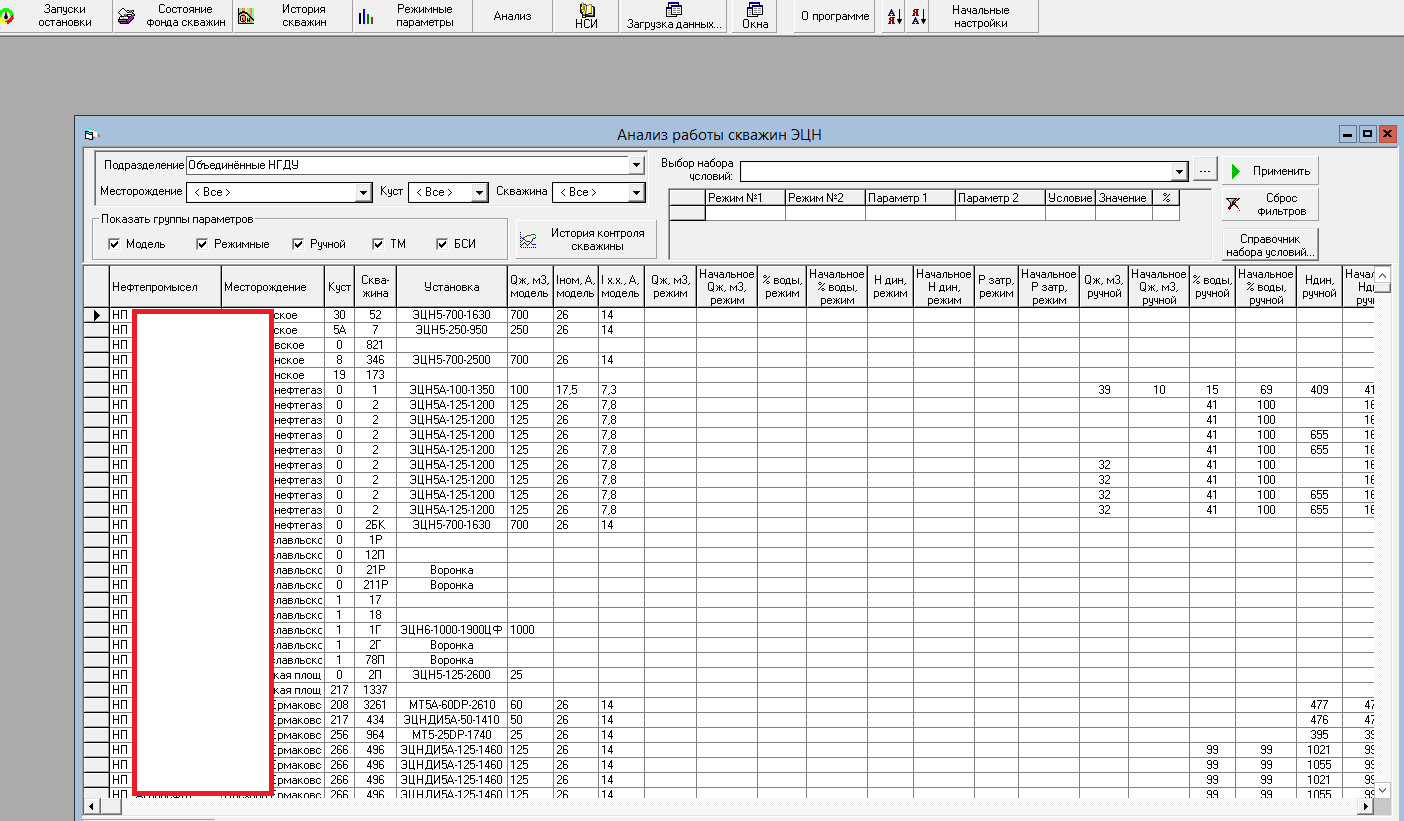Viewport: 1404px width, 821px height.
Task: Click the Применить button
Action: 1270,171
